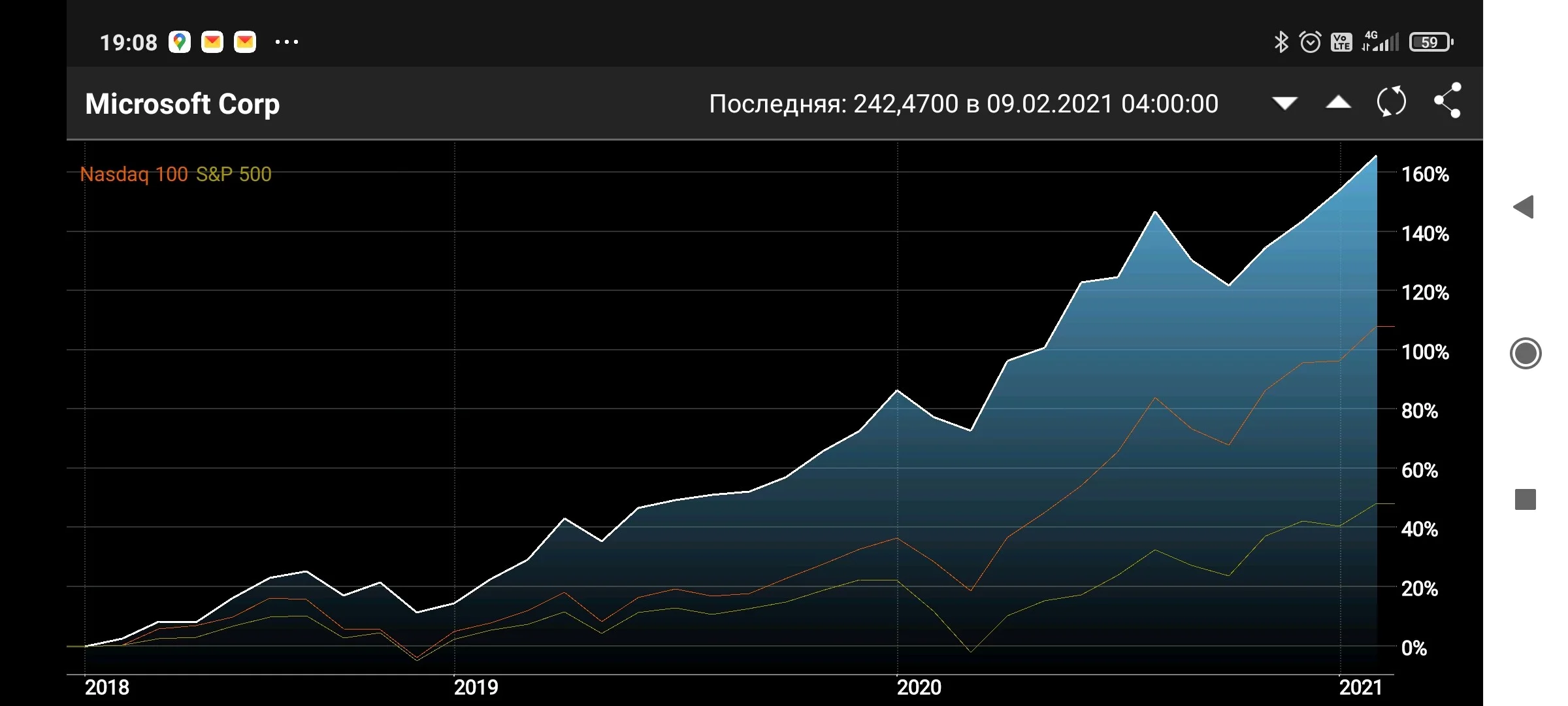
Task: Tap the 80% label on the y-axis
Action: 1420,411
